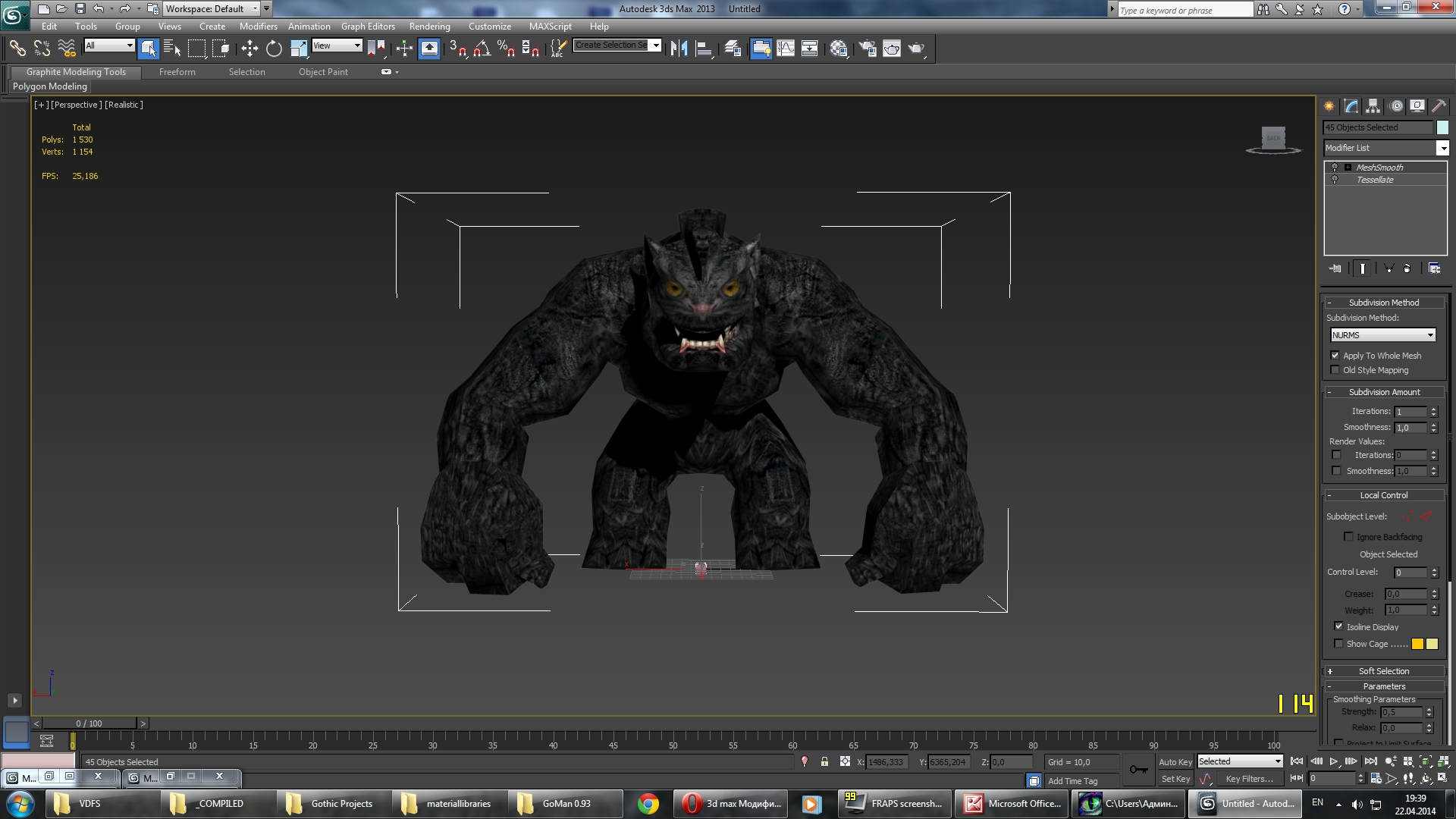The width and height of the screenshot is (1456, 819).
Task: Click the Auto Key button
Action: 1175,762
